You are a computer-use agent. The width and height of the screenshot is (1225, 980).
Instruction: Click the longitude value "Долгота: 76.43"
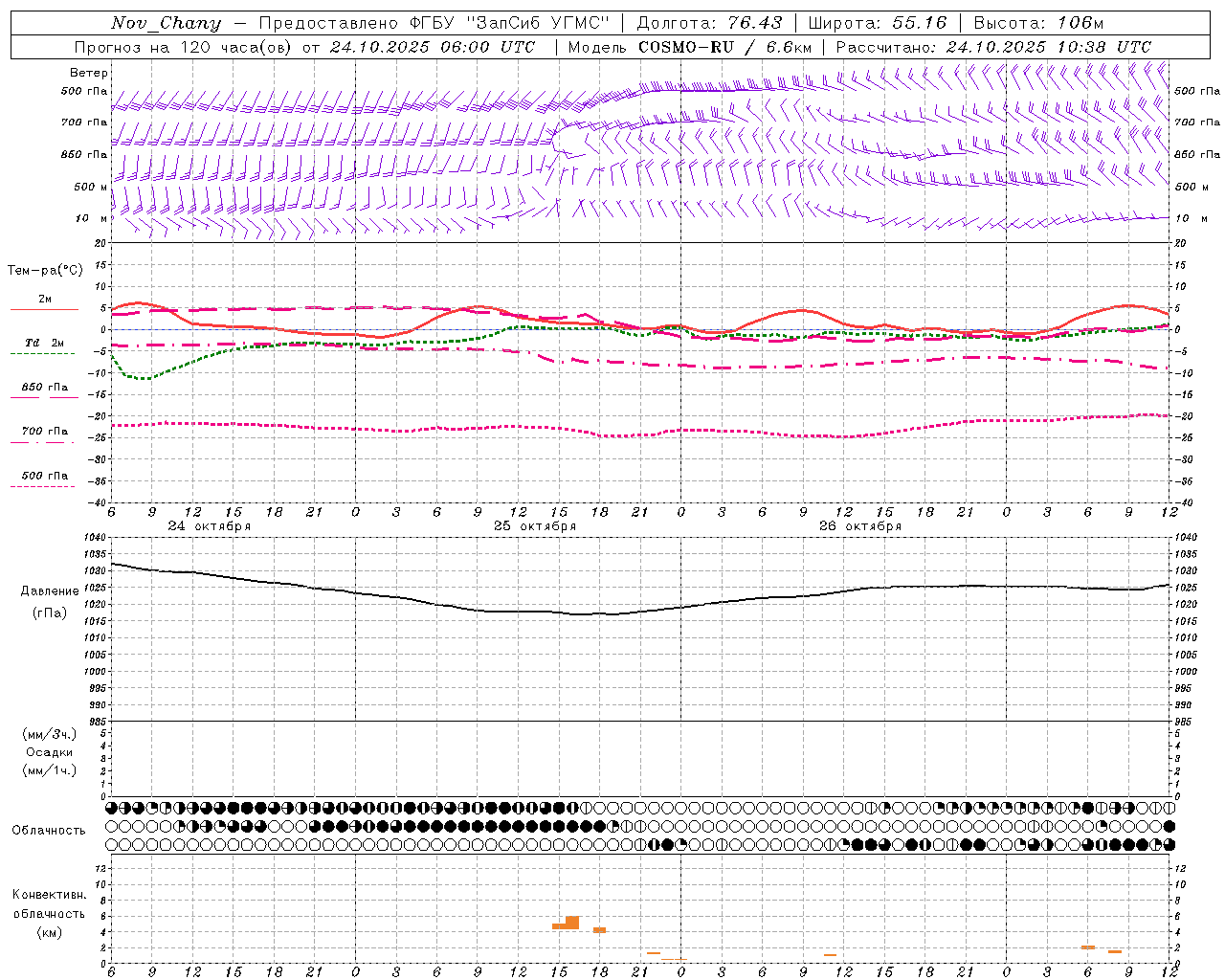pos(709,23)
